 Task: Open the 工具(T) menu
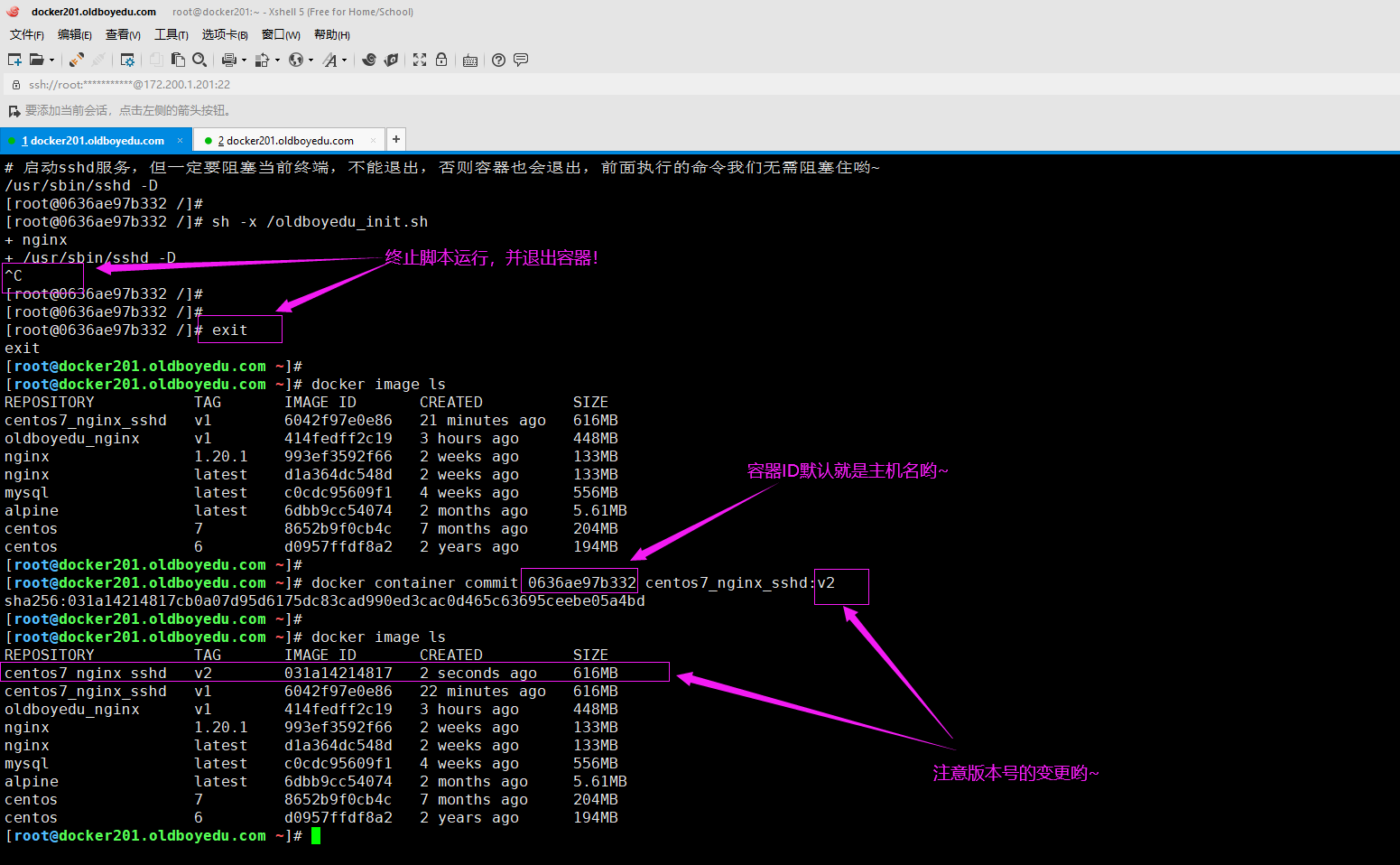[x=171, y=34]
